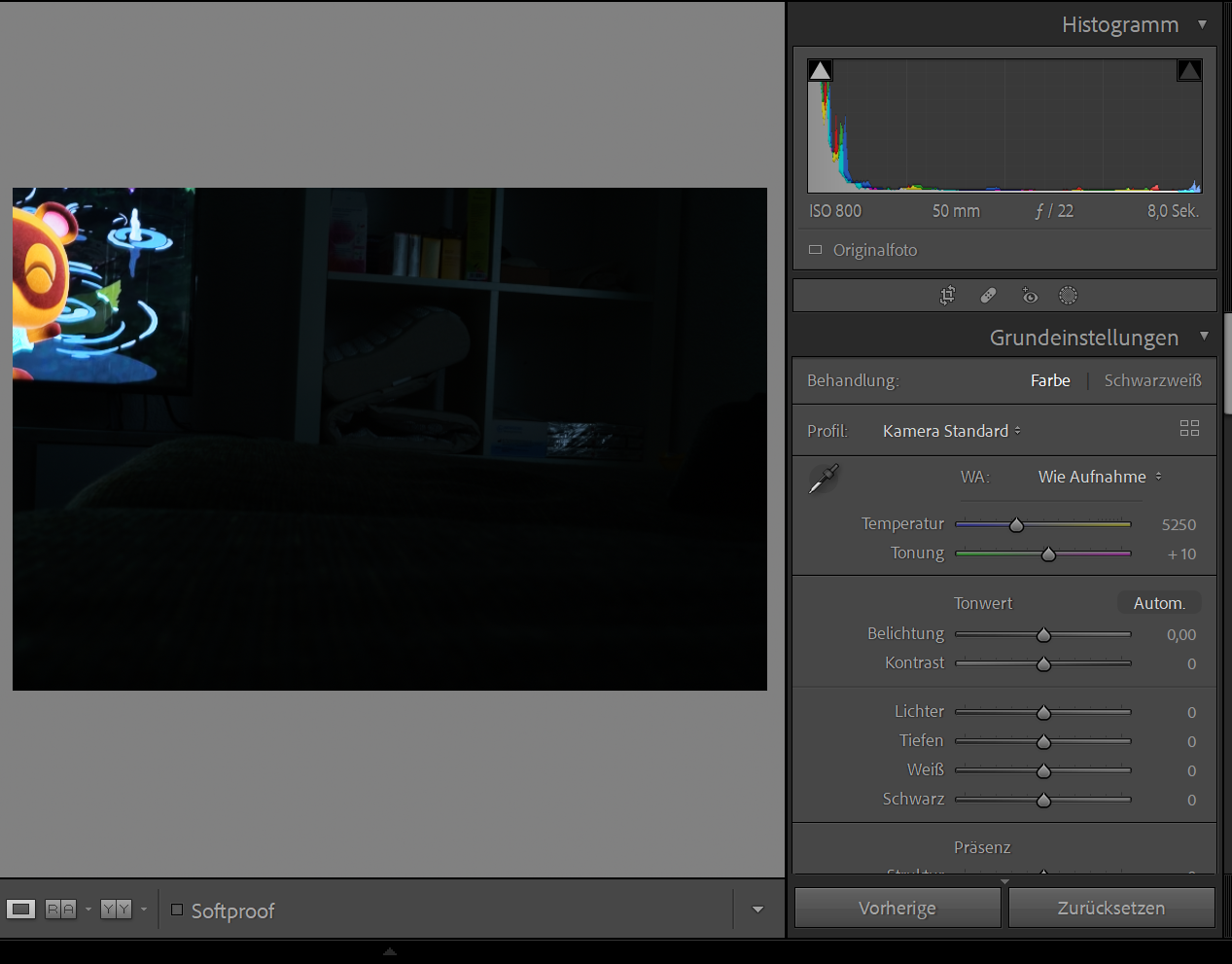Click the Tonwert section label
Viewport: 1232px width, 964px height.
tap(983, 603)
